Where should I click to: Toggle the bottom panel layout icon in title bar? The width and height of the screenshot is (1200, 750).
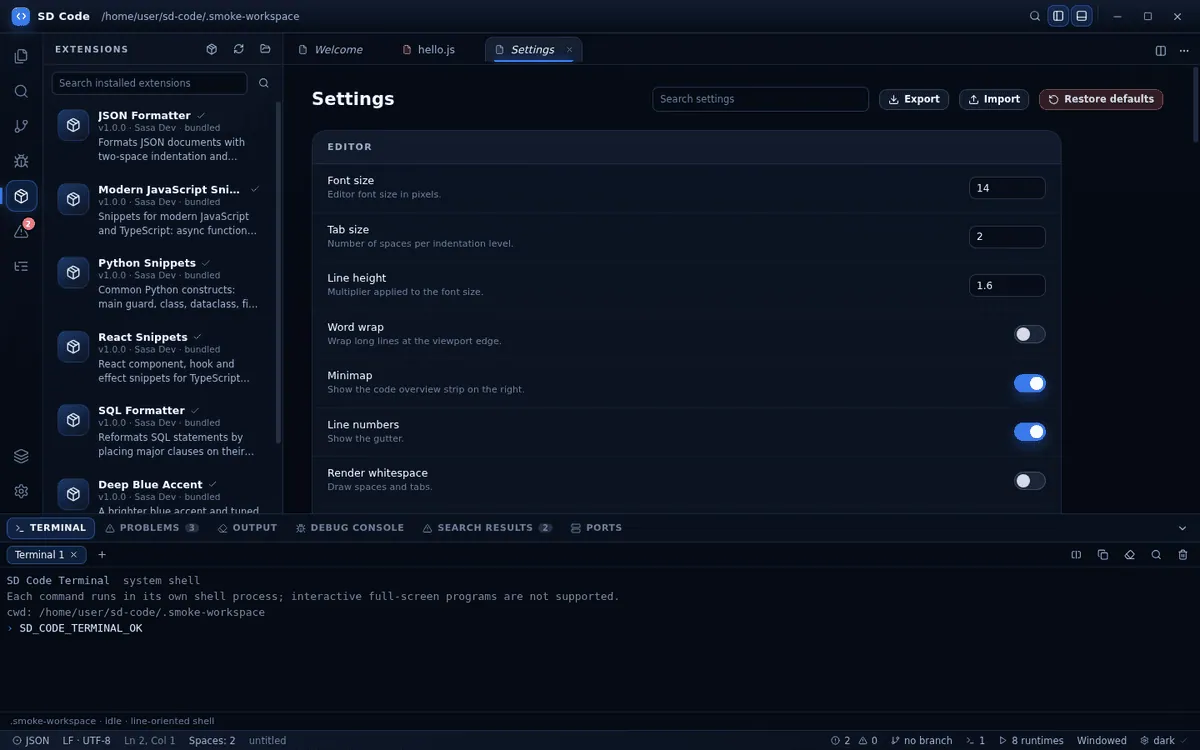coord(1081,16)
